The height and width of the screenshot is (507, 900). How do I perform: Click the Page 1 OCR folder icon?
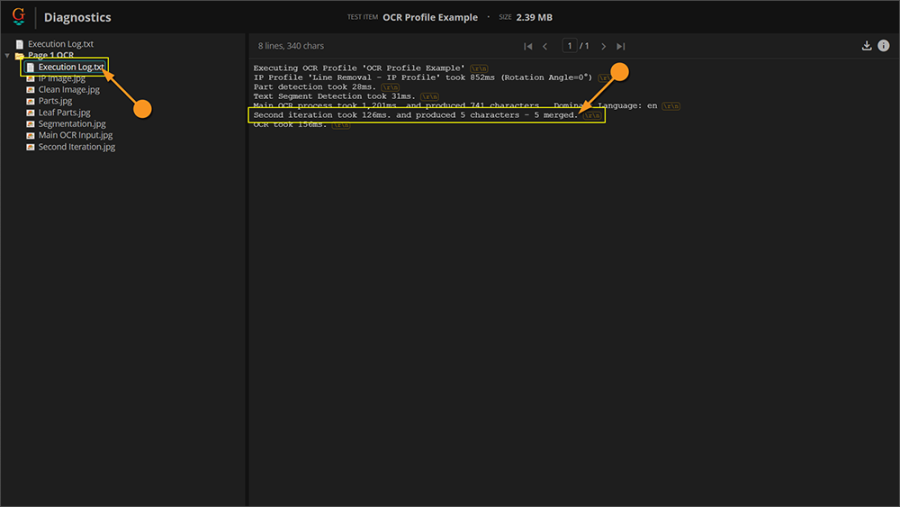tap(20, 56)
